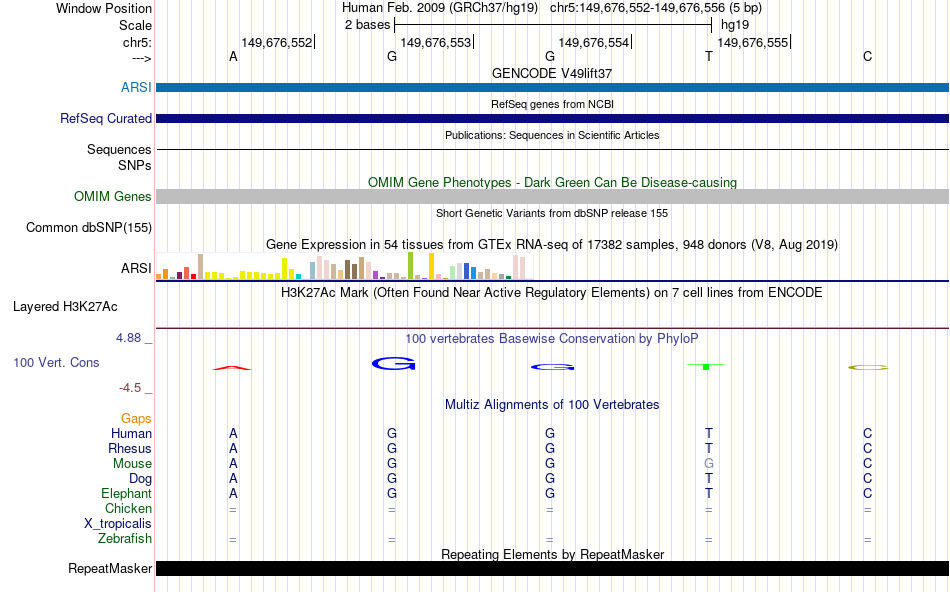Viewport: 950px width, 592px height.
Task: Click the Elephant species label
Action: [126, 494]
